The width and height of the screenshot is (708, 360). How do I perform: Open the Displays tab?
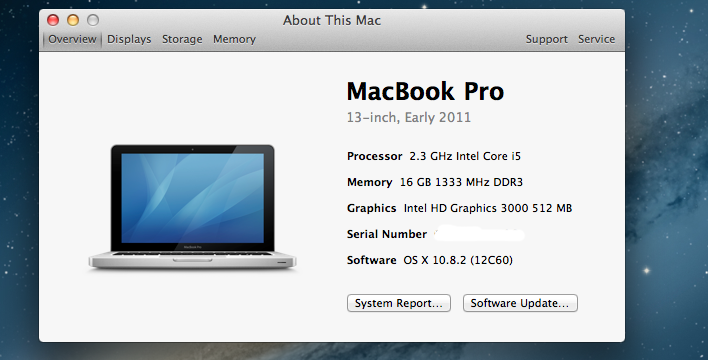tap(129, 39)
